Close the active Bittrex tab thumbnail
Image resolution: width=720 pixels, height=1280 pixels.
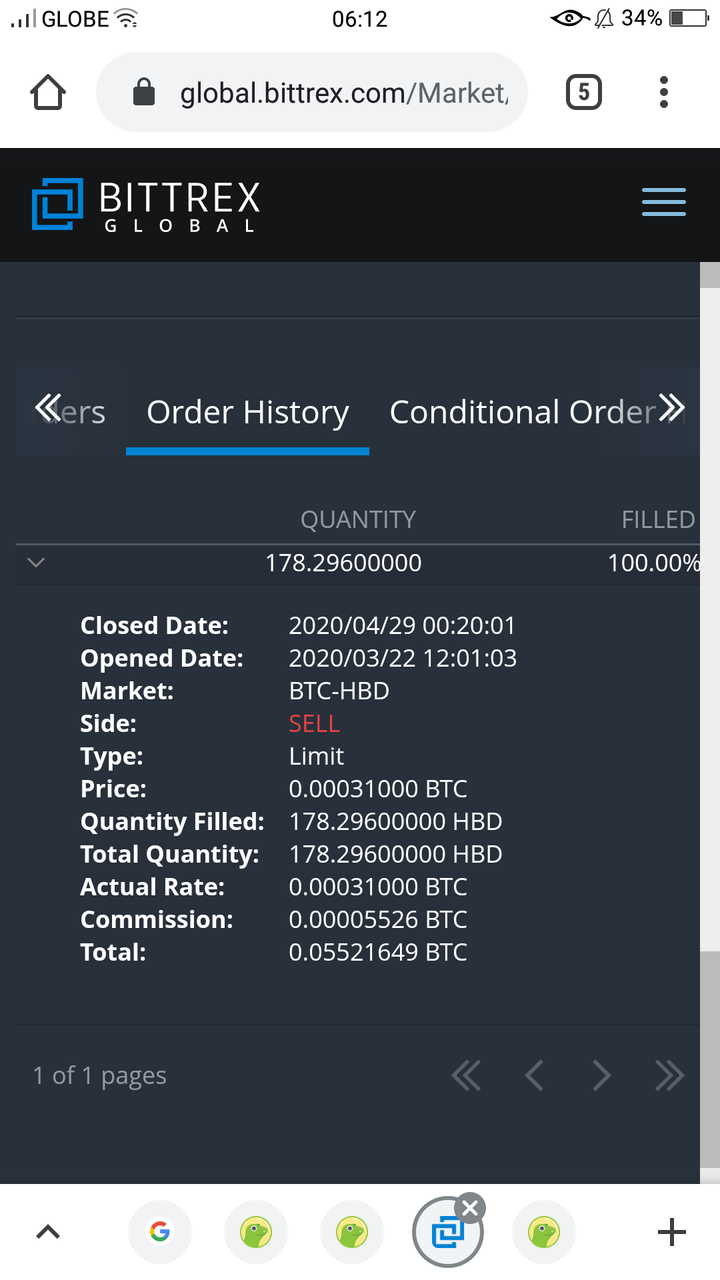tap(470, 1208)
